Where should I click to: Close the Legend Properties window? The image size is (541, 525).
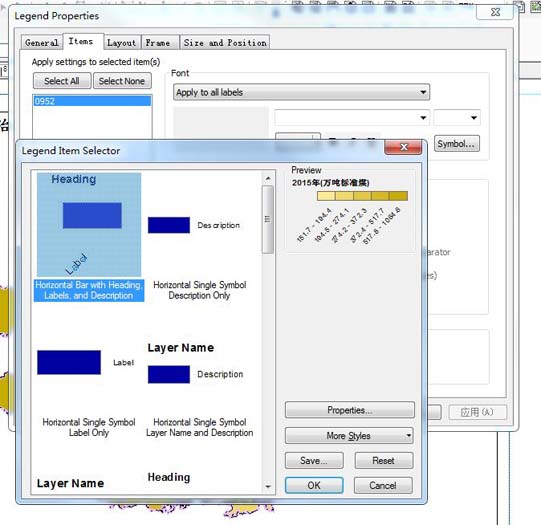(495, 12)
